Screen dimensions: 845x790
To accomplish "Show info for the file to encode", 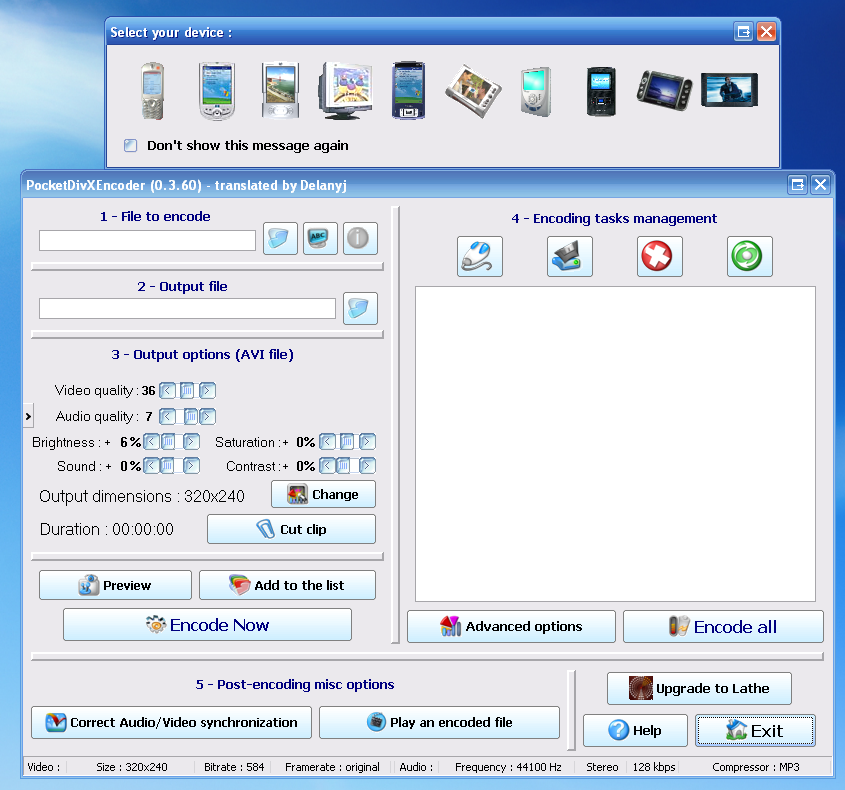I will tap(360, 238).
